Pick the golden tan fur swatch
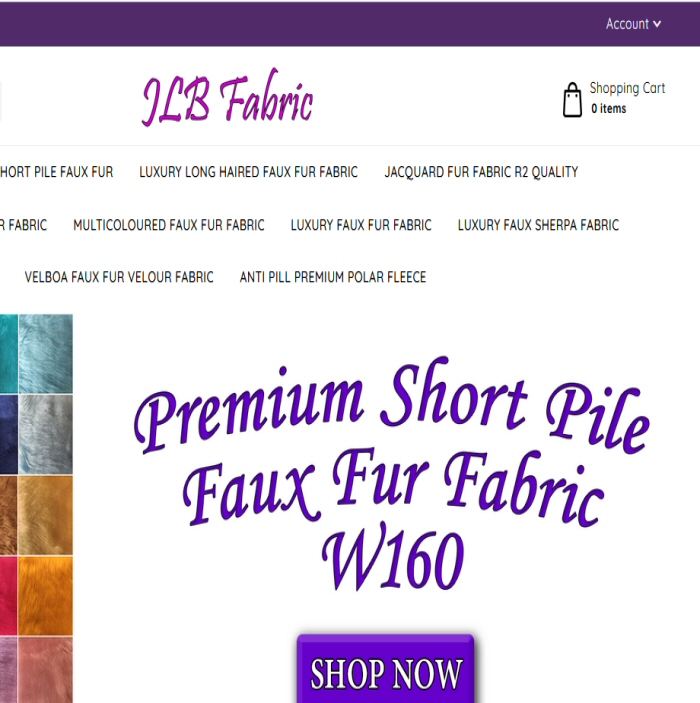This screenshot has height=703, width=700. pyautogui.click(x=45, y=515)
